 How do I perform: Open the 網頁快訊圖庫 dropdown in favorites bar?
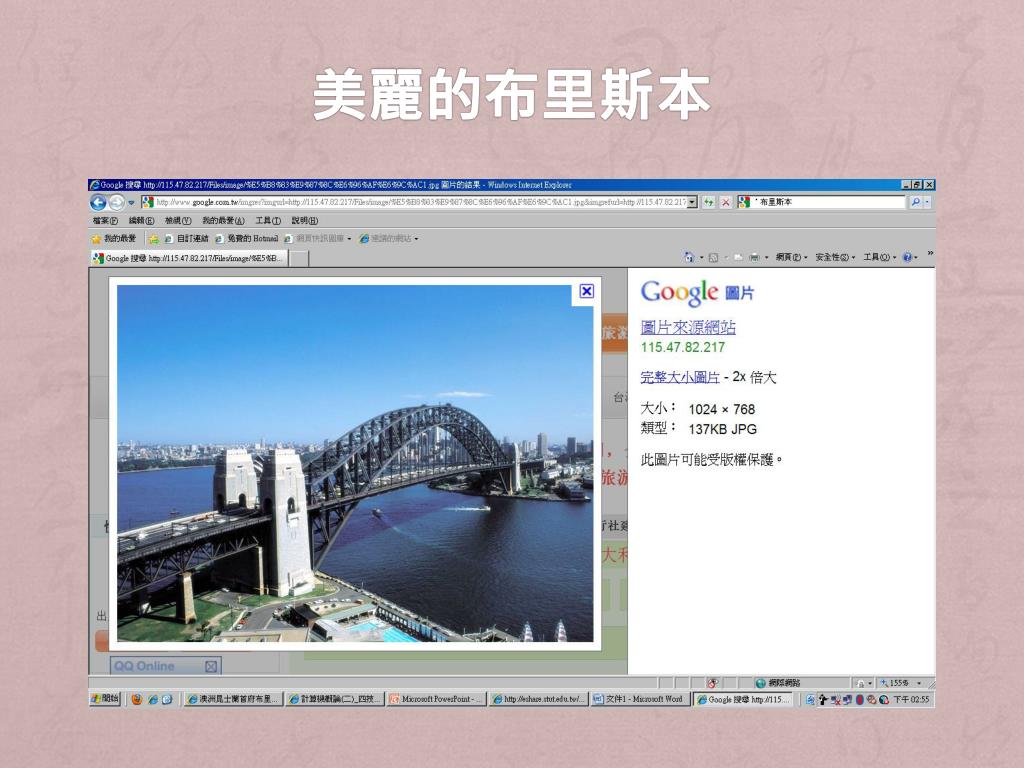pos(318,238)
